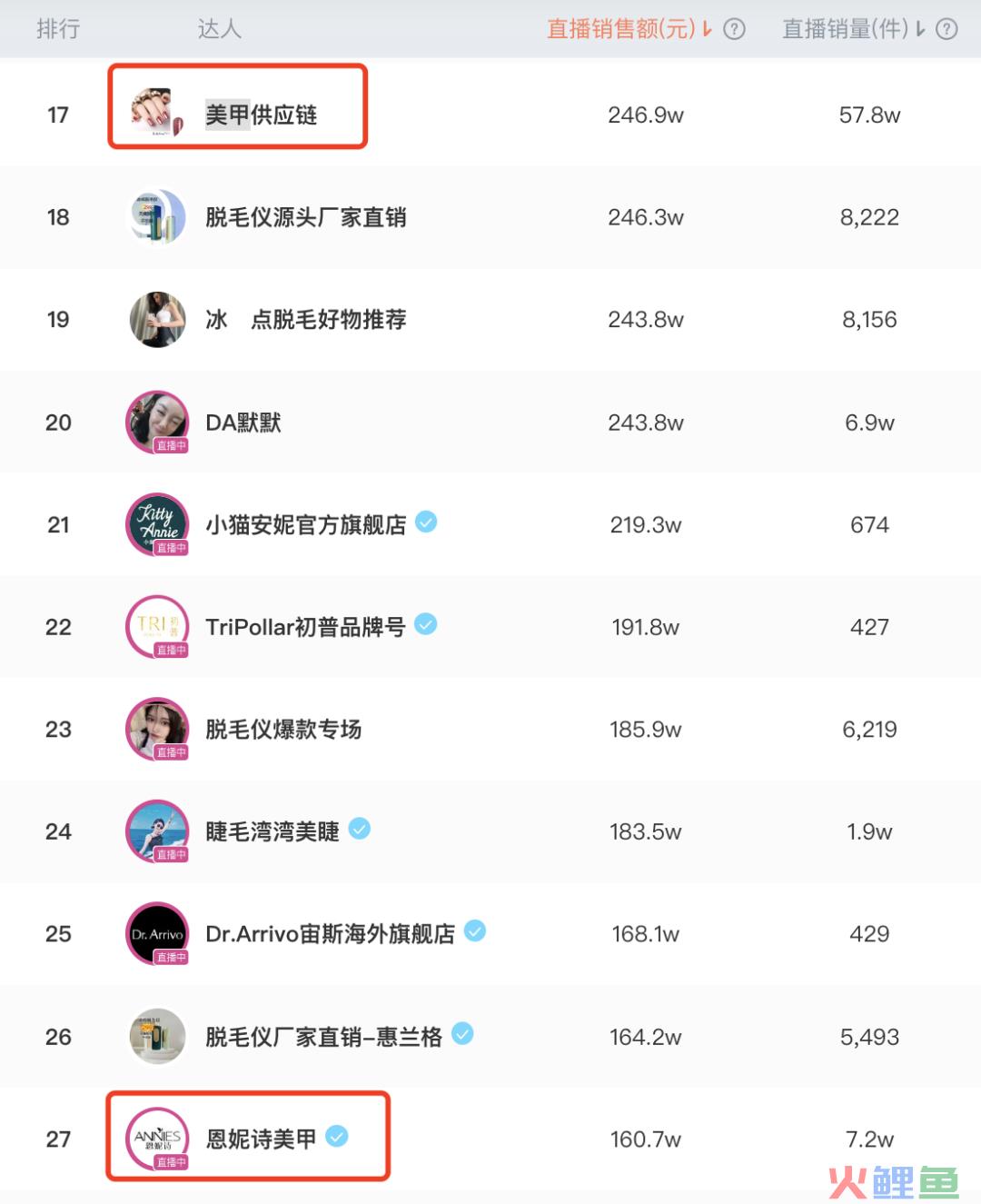This screenshot has width=981, height=1204.
Task: Click verified check next to 恩妮诗美甲
Action: click(x=337, y=1136)
